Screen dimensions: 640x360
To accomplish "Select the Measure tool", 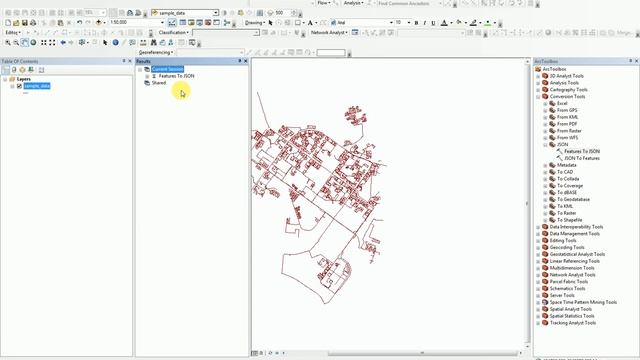I will click(x=143, y=42).
